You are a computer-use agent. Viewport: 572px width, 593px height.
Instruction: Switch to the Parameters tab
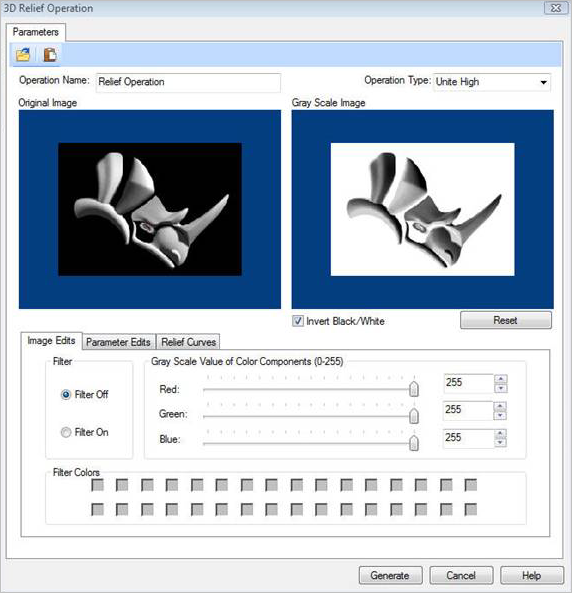click(36, 32)
